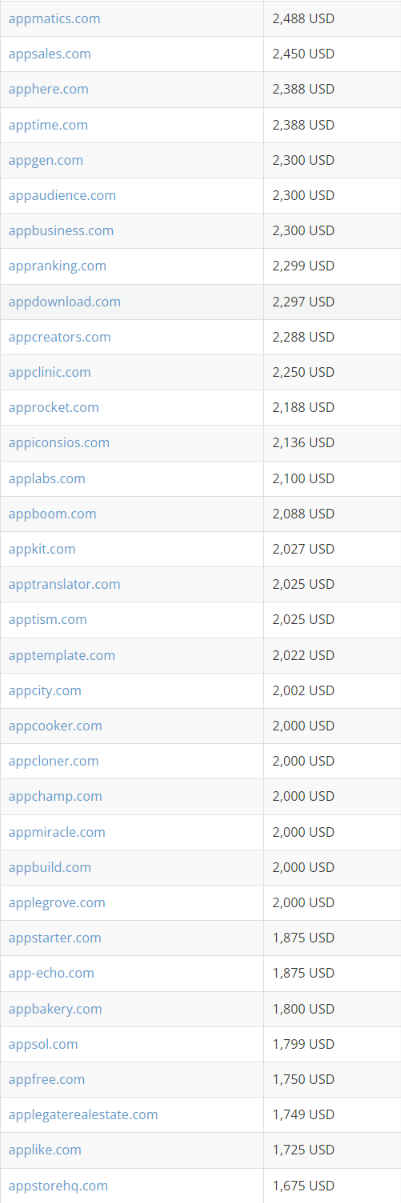Open the appkit.com listing
401x1203 pixels.
tap(42, 549)
